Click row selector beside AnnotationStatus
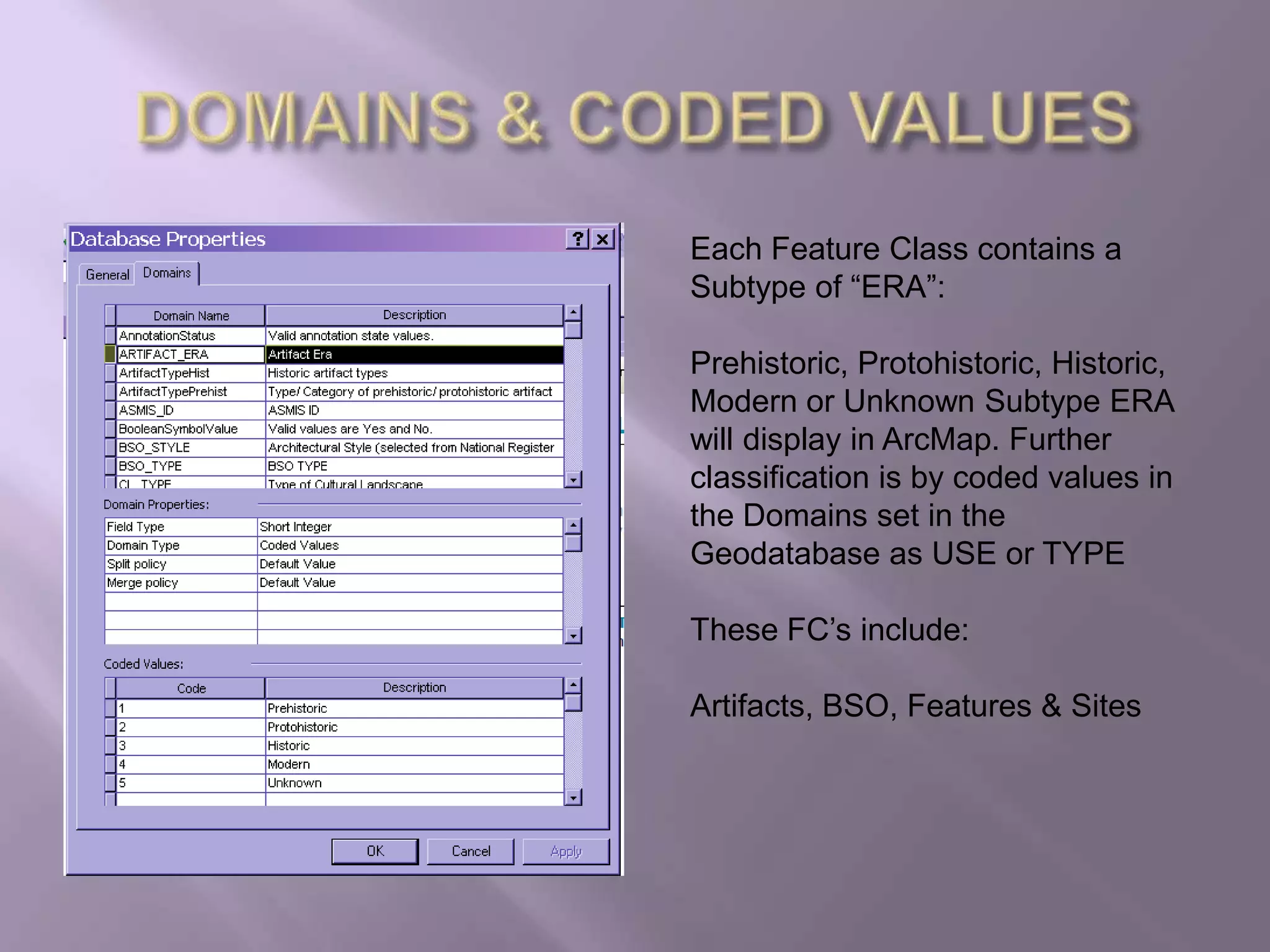Image resolution: width=1270 pixels, height=952 pixels. pos(110,335)
